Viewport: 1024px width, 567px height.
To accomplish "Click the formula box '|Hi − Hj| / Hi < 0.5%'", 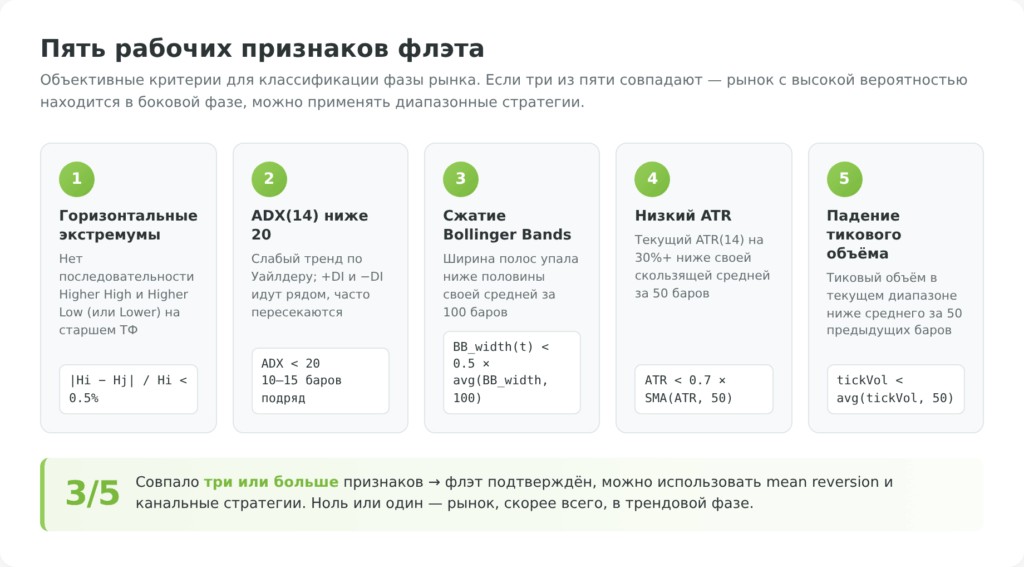I will pyautogui.click(x=129, y=389).
